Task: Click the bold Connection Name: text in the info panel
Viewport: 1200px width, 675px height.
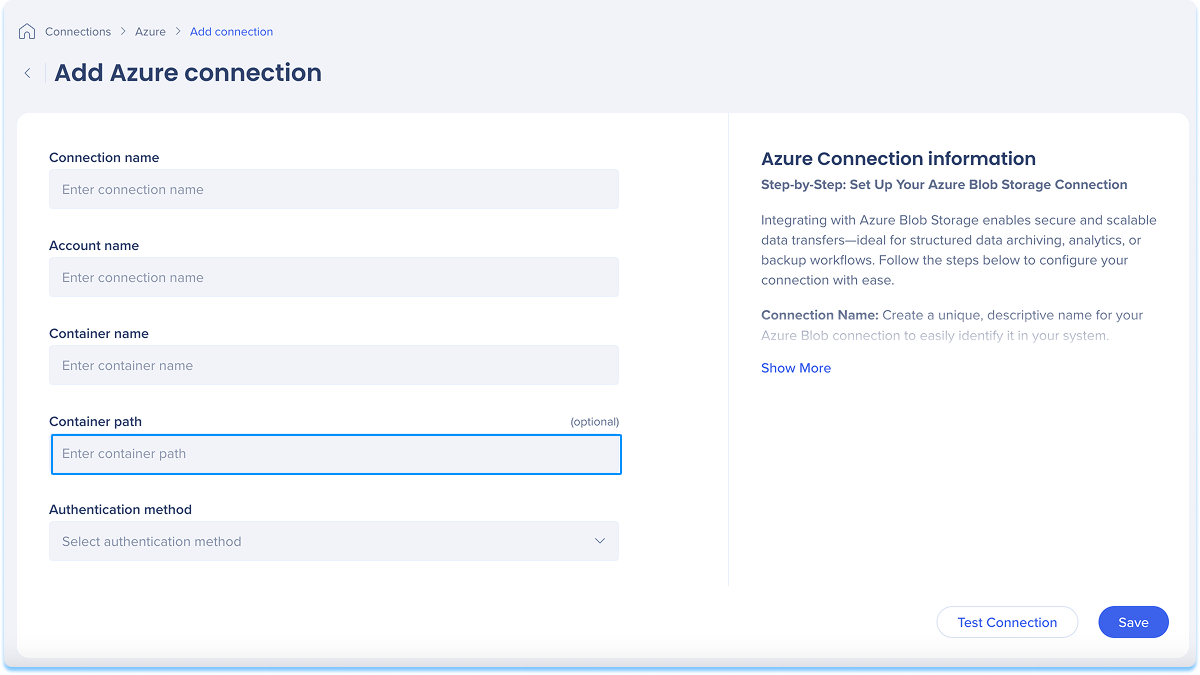Action: pos(820,315)
